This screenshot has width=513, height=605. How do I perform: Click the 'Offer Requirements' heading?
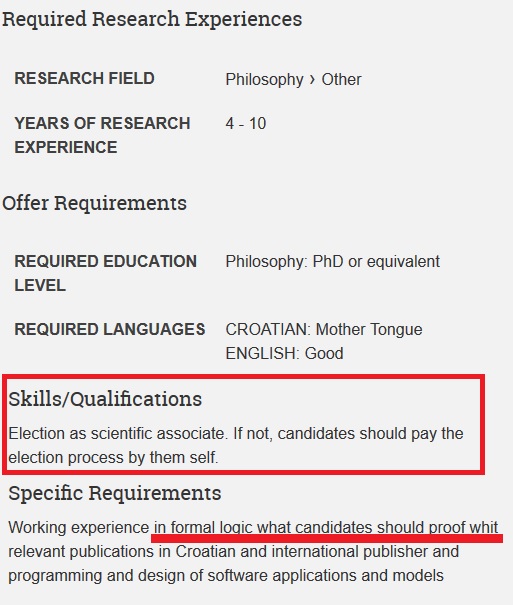click(x=94, y=203)
